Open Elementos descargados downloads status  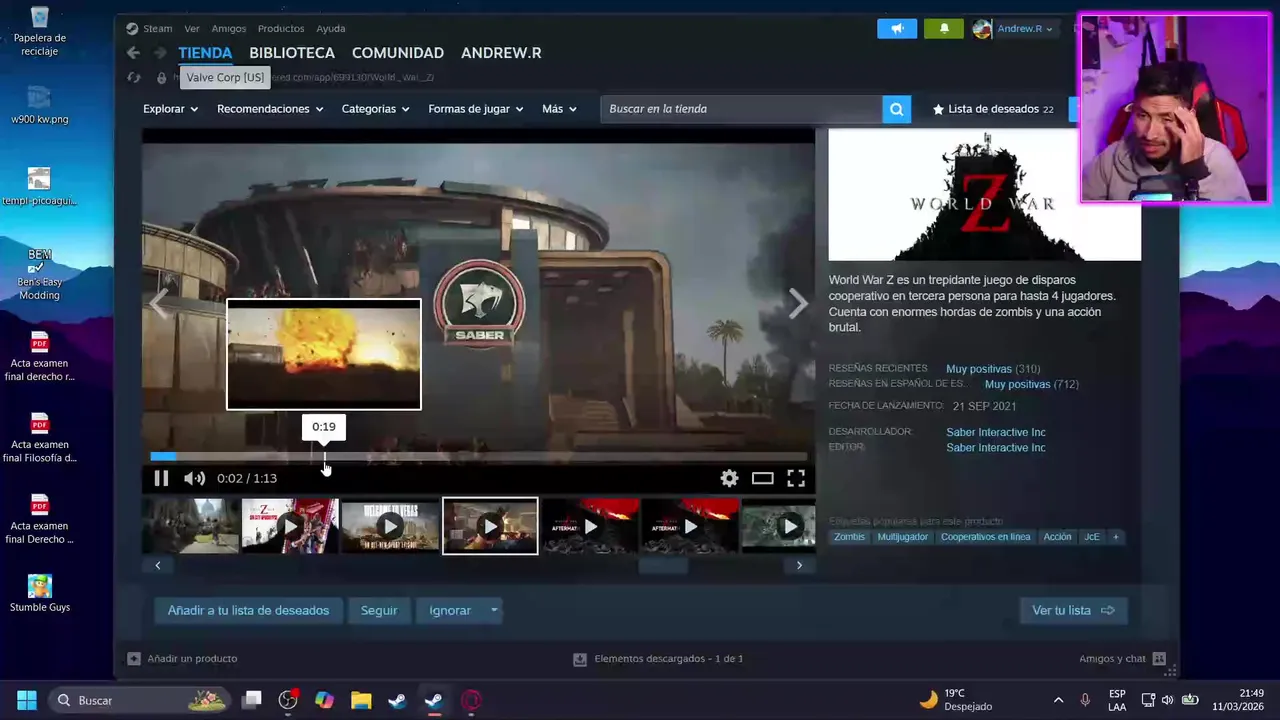pos(658,659)
